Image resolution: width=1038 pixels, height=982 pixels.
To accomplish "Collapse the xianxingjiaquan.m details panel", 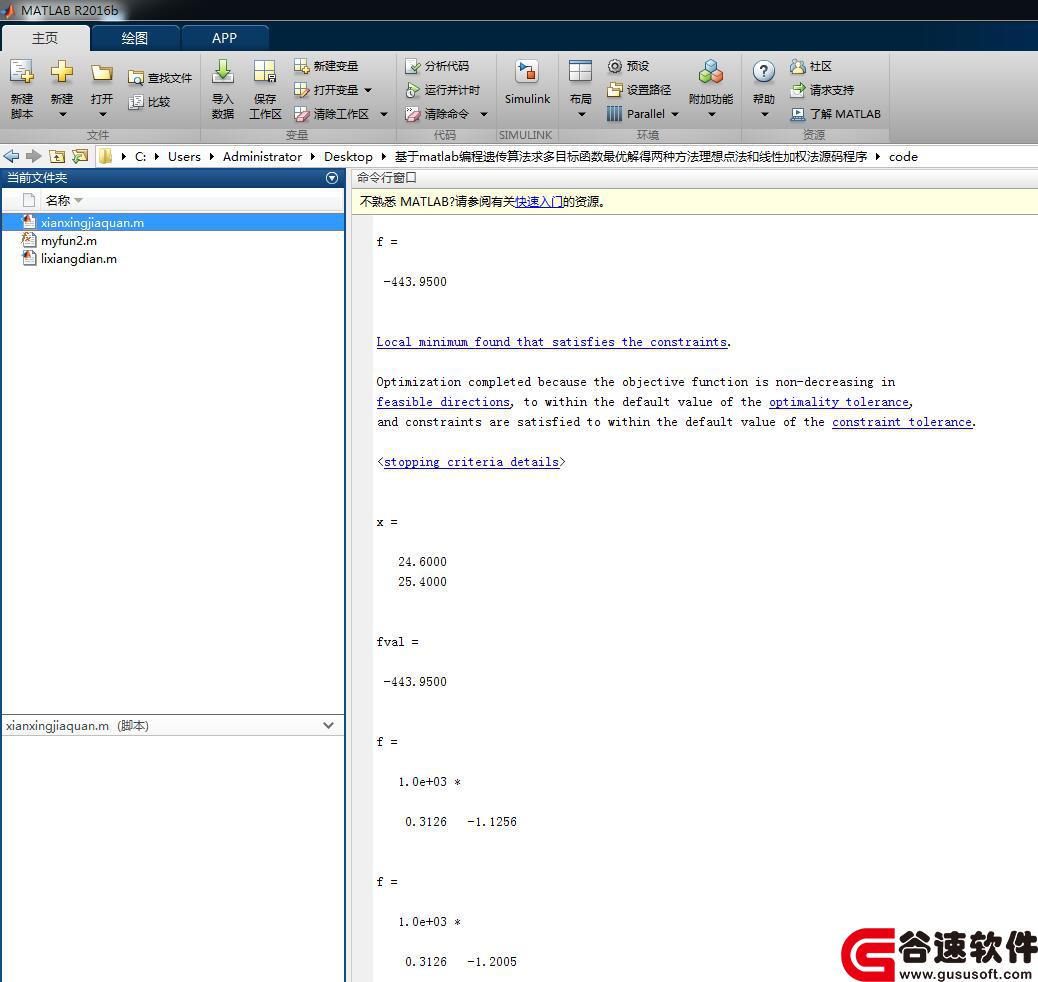I will [x=328, y=725].
